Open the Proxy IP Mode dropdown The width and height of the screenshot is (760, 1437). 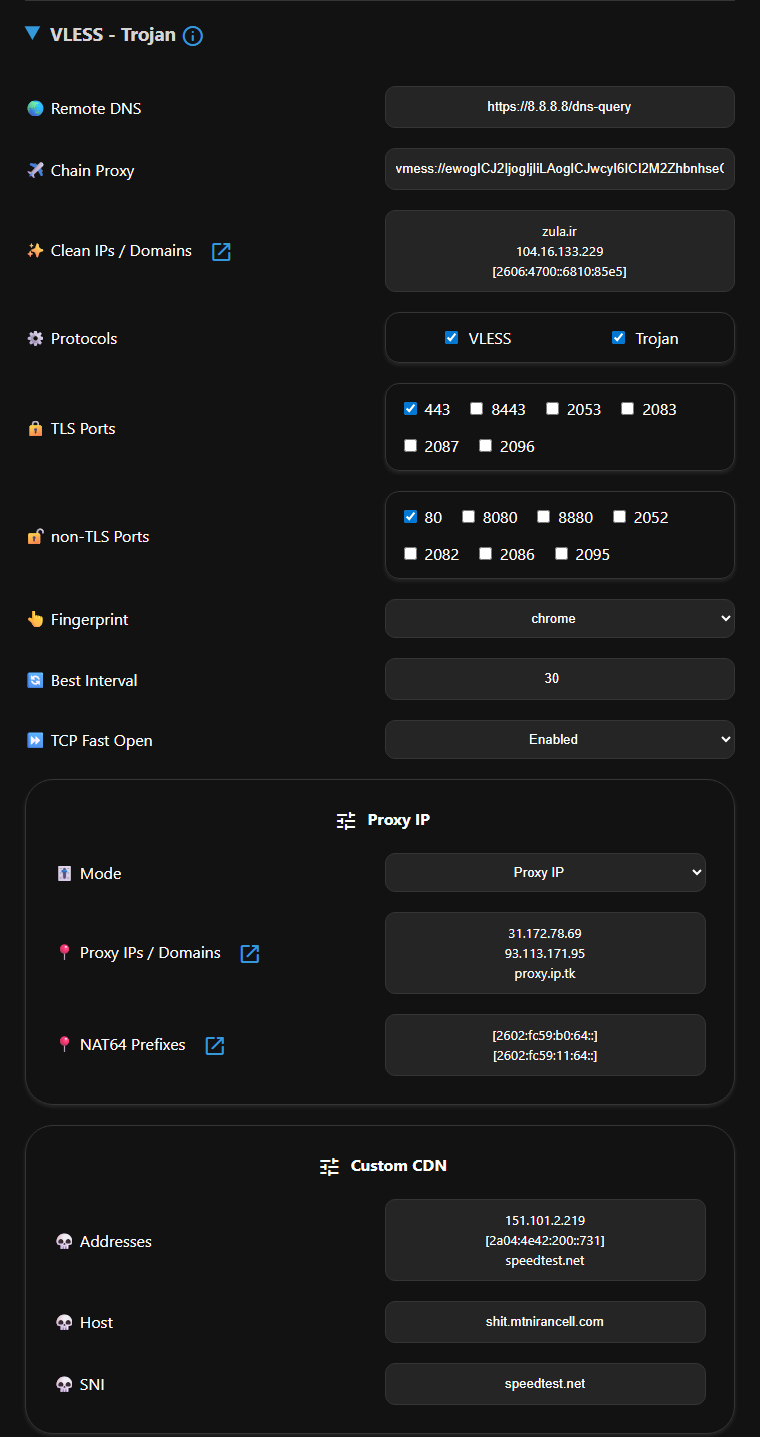pyautogui.click(x=544, y=872)
